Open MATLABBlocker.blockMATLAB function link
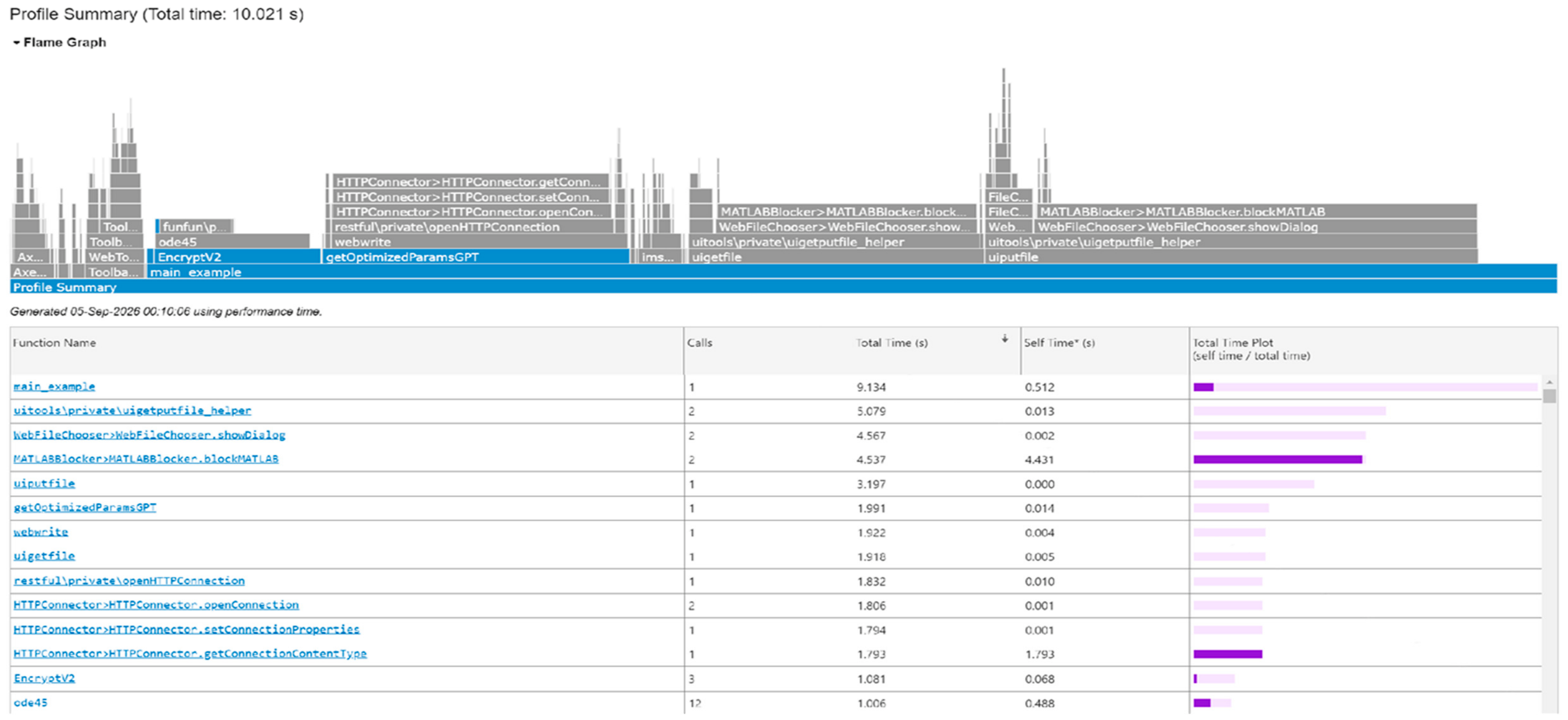Screen dimensions: 1568x720 pos(146,459)
